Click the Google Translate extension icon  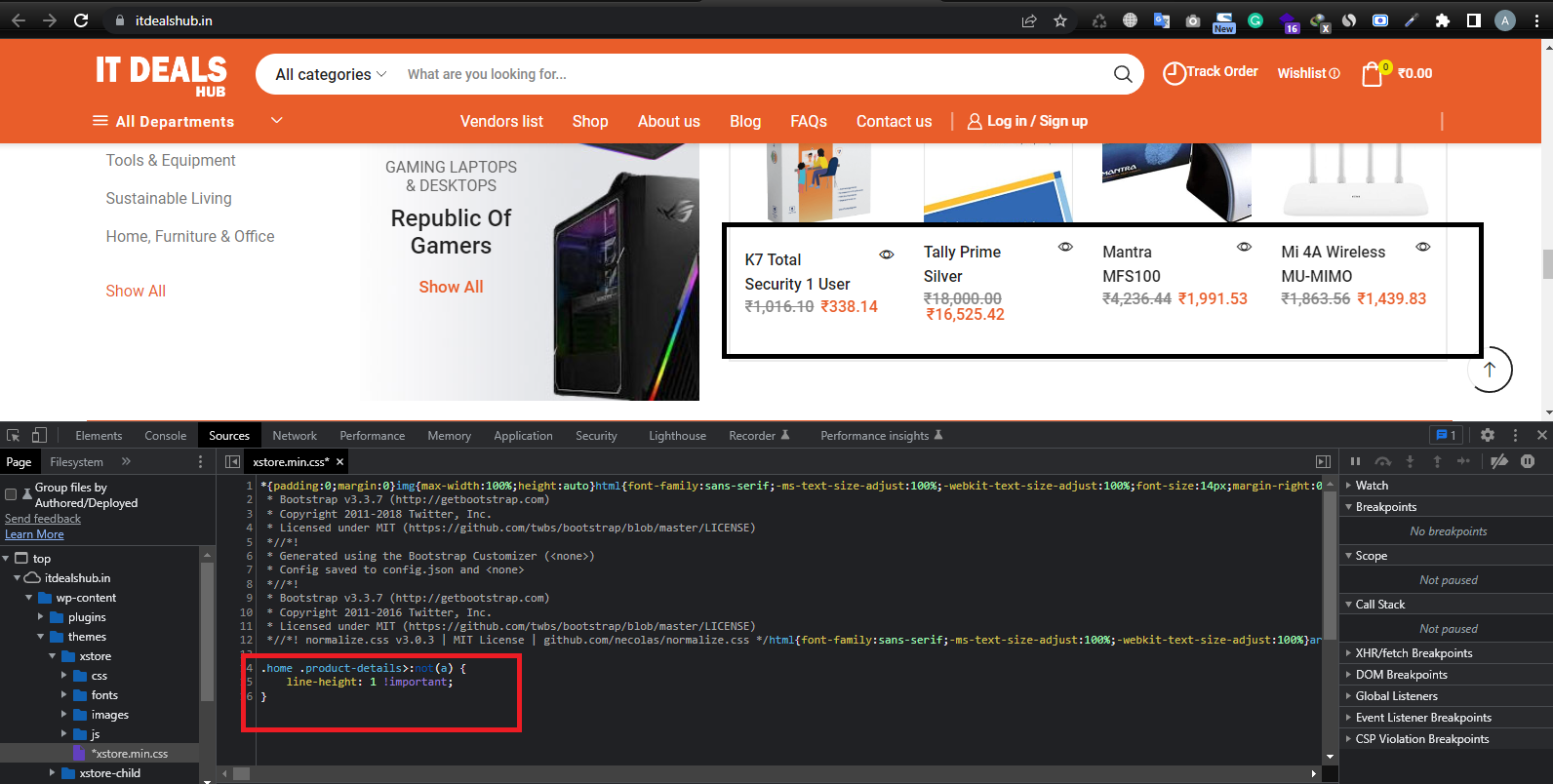coord(1162,20)
